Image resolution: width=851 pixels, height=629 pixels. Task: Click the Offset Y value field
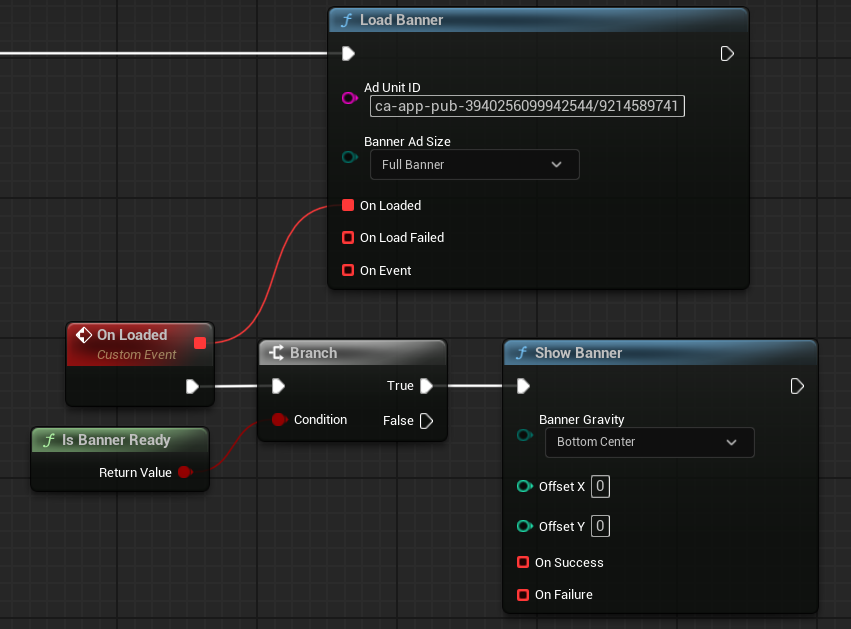tap(600, 527)
